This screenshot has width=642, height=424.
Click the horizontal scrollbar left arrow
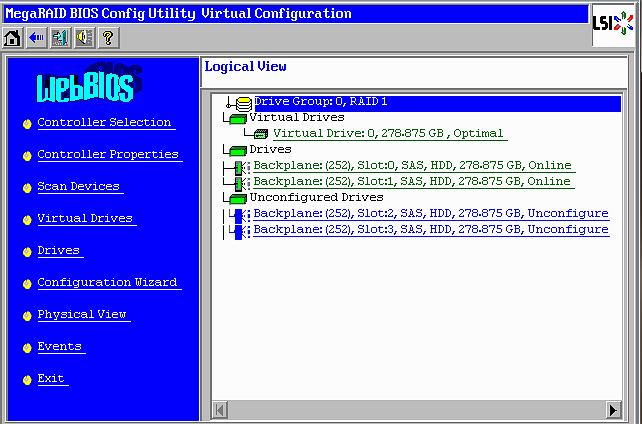(x=219, y=410)
